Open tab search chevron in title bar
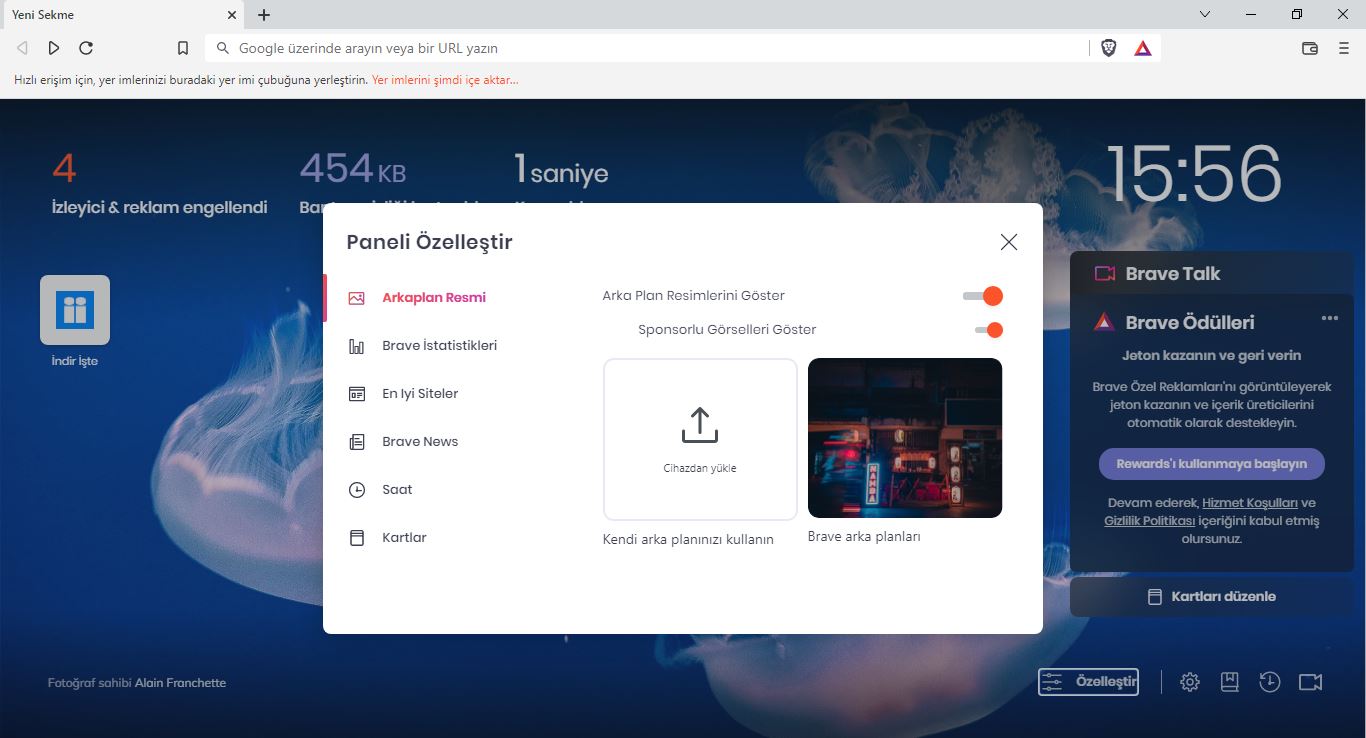Image resolution: width=1366 pixels, height=738 pixels. 1205,14
